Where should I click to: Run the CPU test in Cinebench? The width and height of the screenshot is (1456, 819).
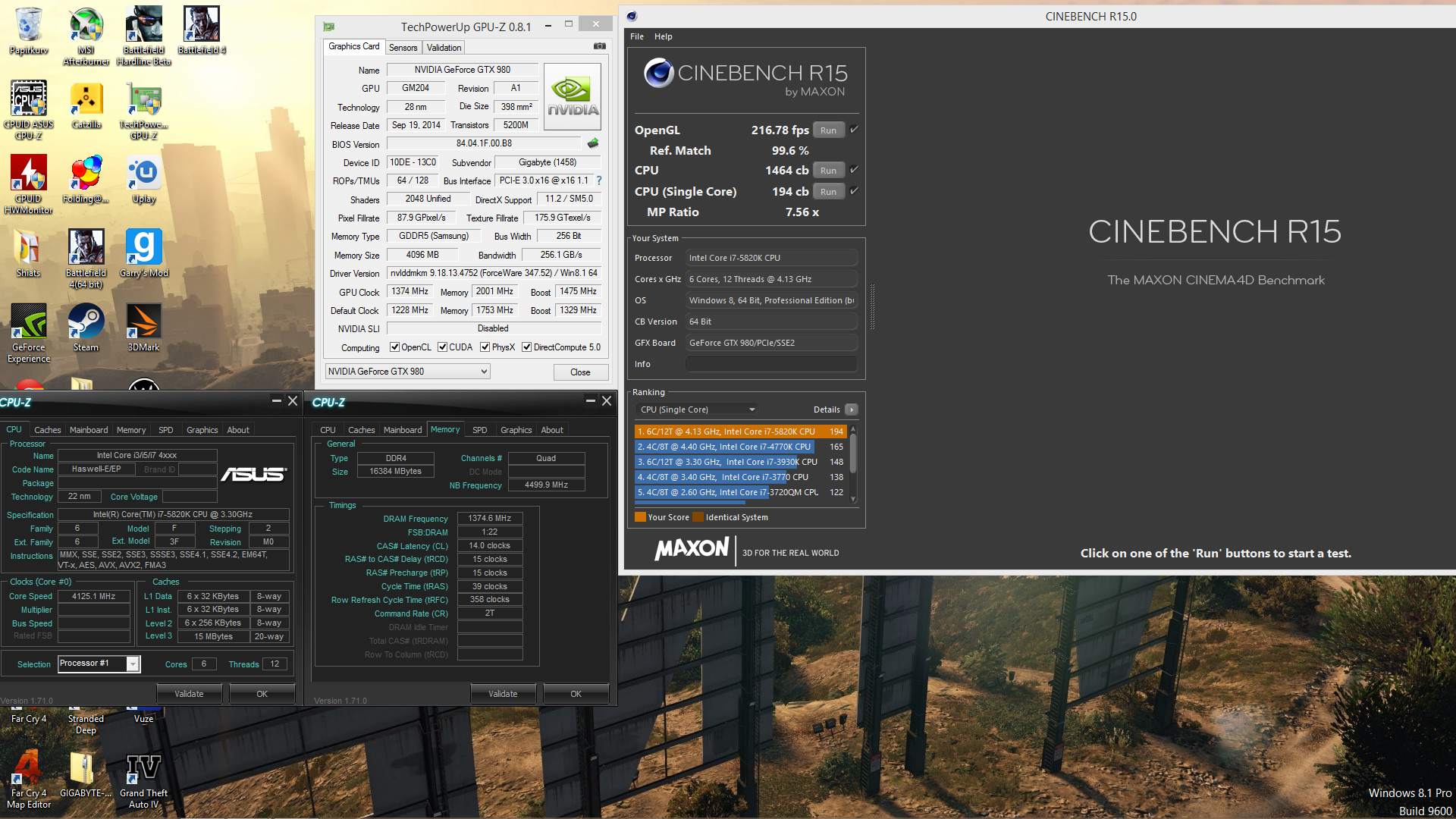tap(828, 171)
